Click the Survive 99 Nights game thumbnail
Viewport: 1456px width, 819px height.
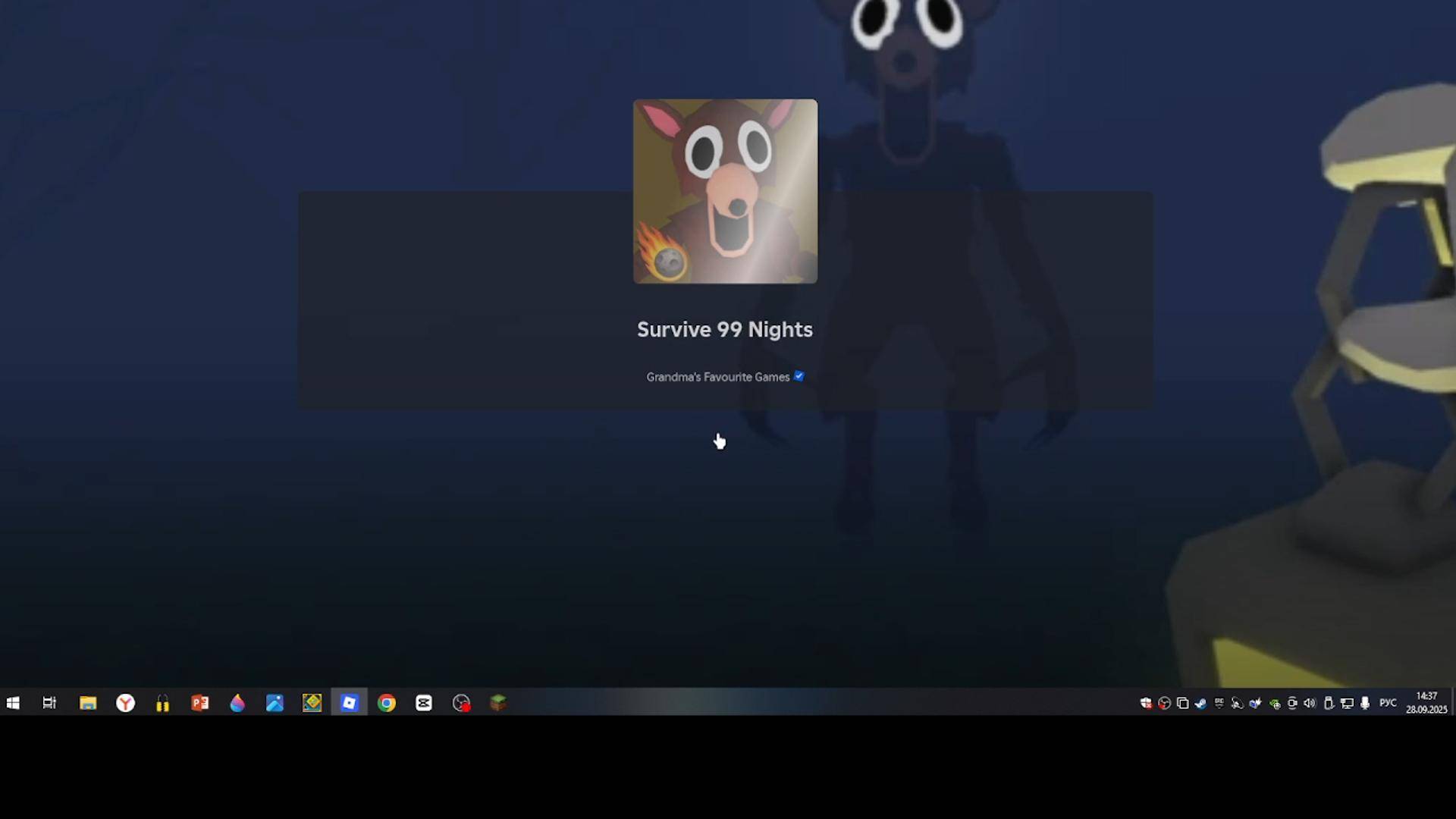coord(725,191)
